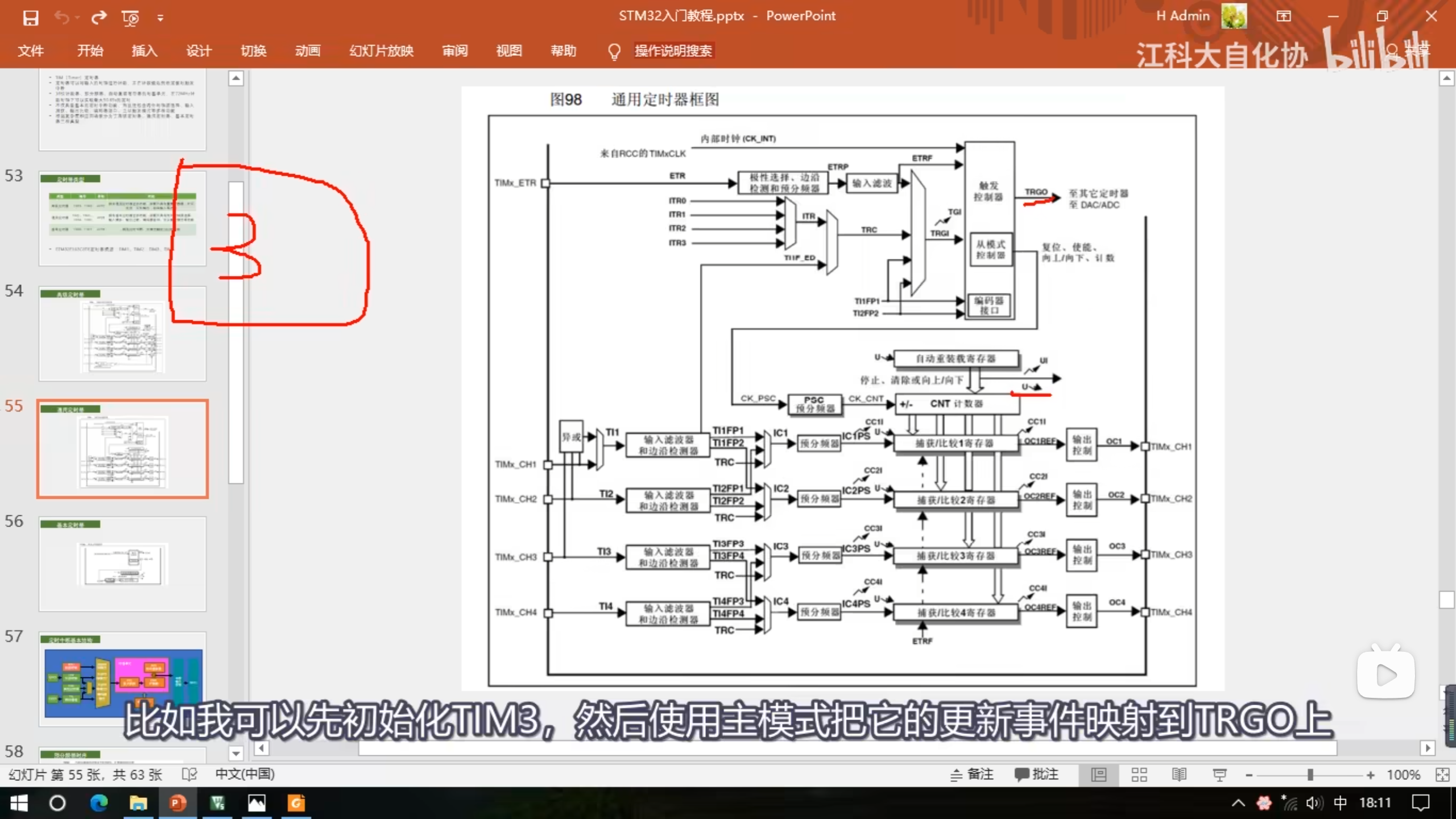Open Ribbon Display Options dropdown
The height and width of the screenshot is (819, 1456).
[x=1283, y=16]
